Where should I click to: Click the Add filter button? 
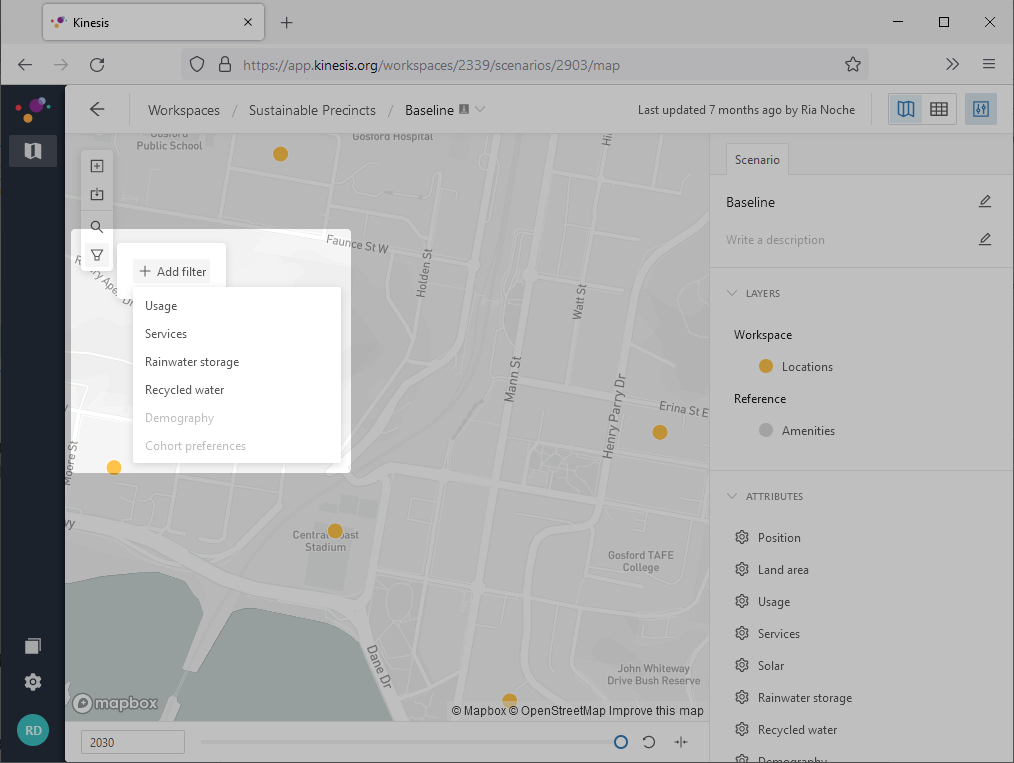pyautogui.click(x=171, y=271)
